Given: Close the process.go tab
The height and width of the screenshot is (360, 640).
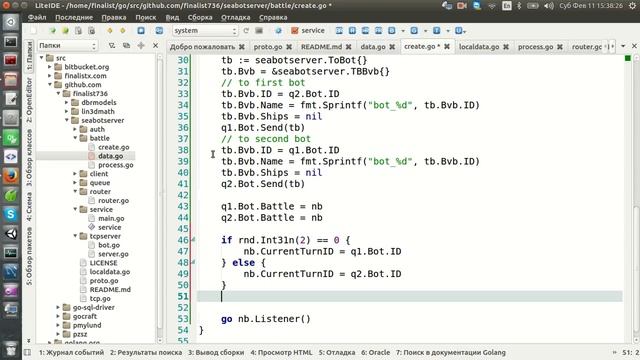Looking at the screenshot, I should pos(560,47).
